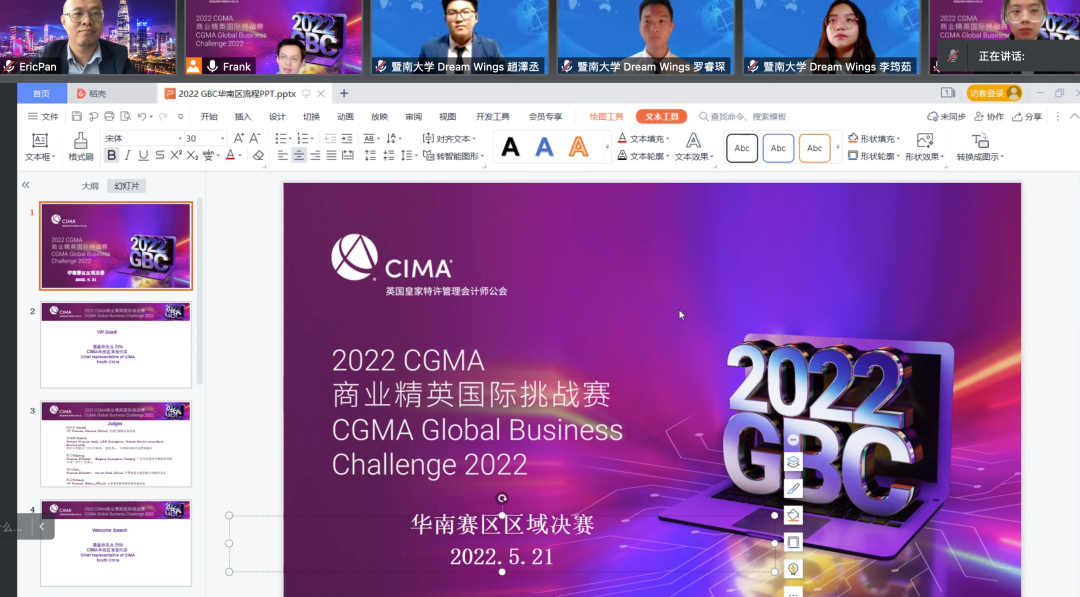This screenshot has height=597, width=1080.
Task: Click the shape fill bucket on floating toolbar
Action: click(793, 515)
